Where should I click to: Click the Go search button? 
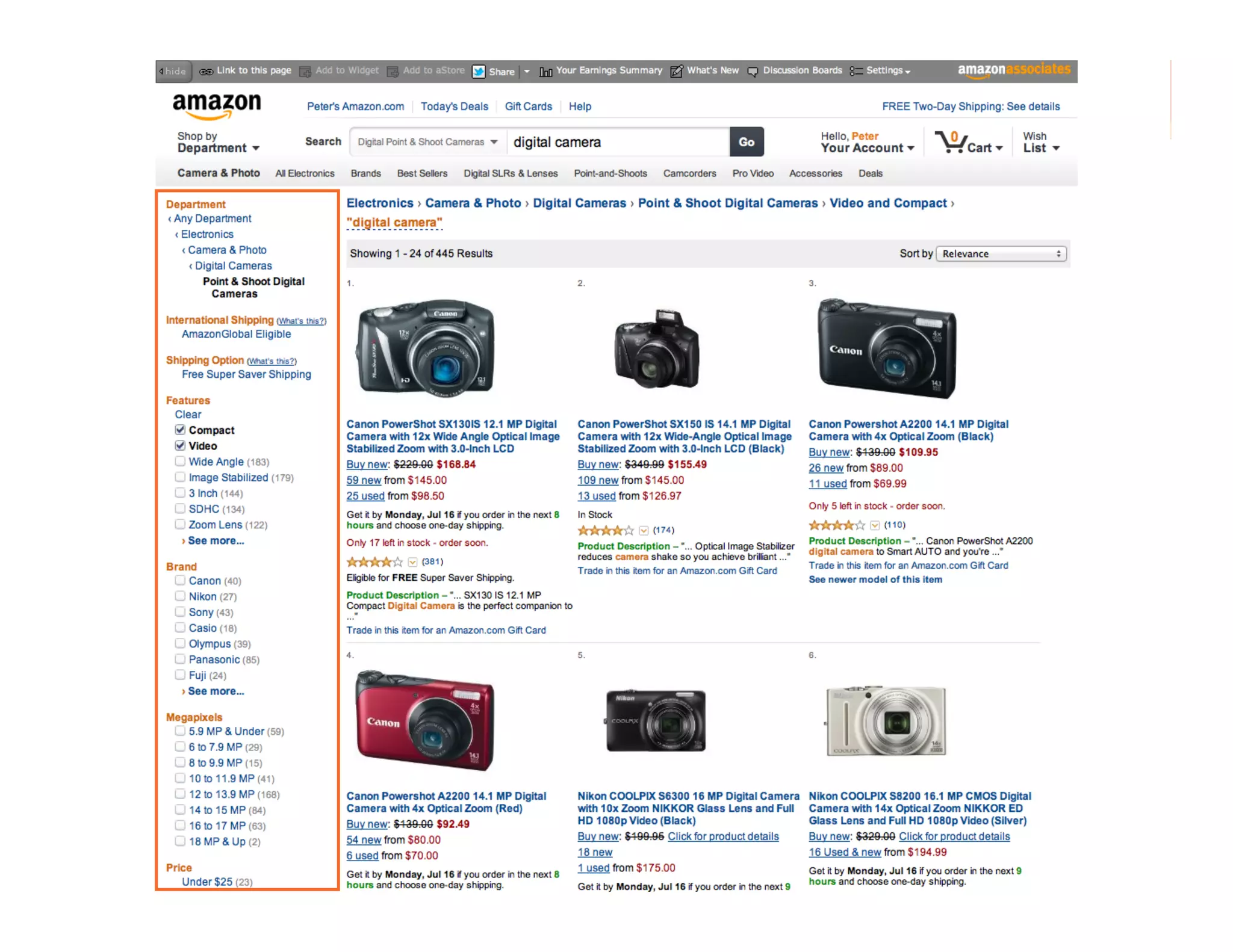point(747,142)
